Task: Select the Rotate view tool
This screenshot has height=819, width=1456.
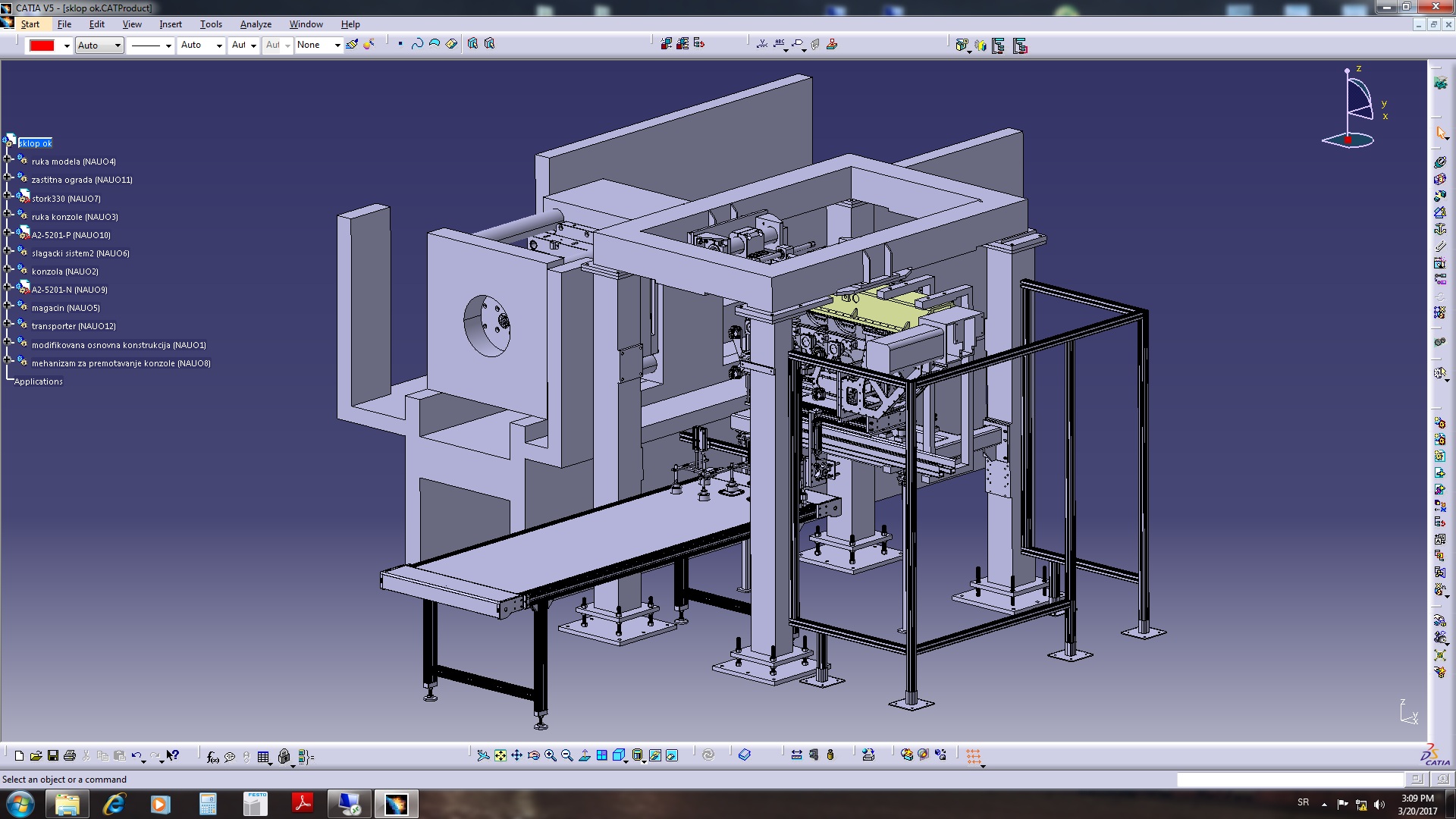Action: coord(534,755)
